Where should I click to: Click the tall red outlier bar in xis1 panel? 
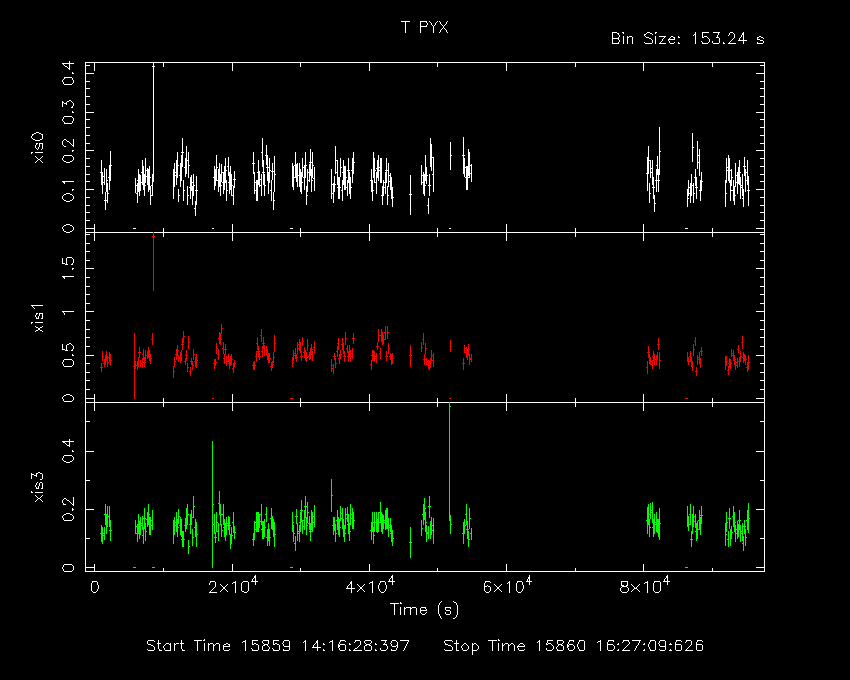point(153,262)
